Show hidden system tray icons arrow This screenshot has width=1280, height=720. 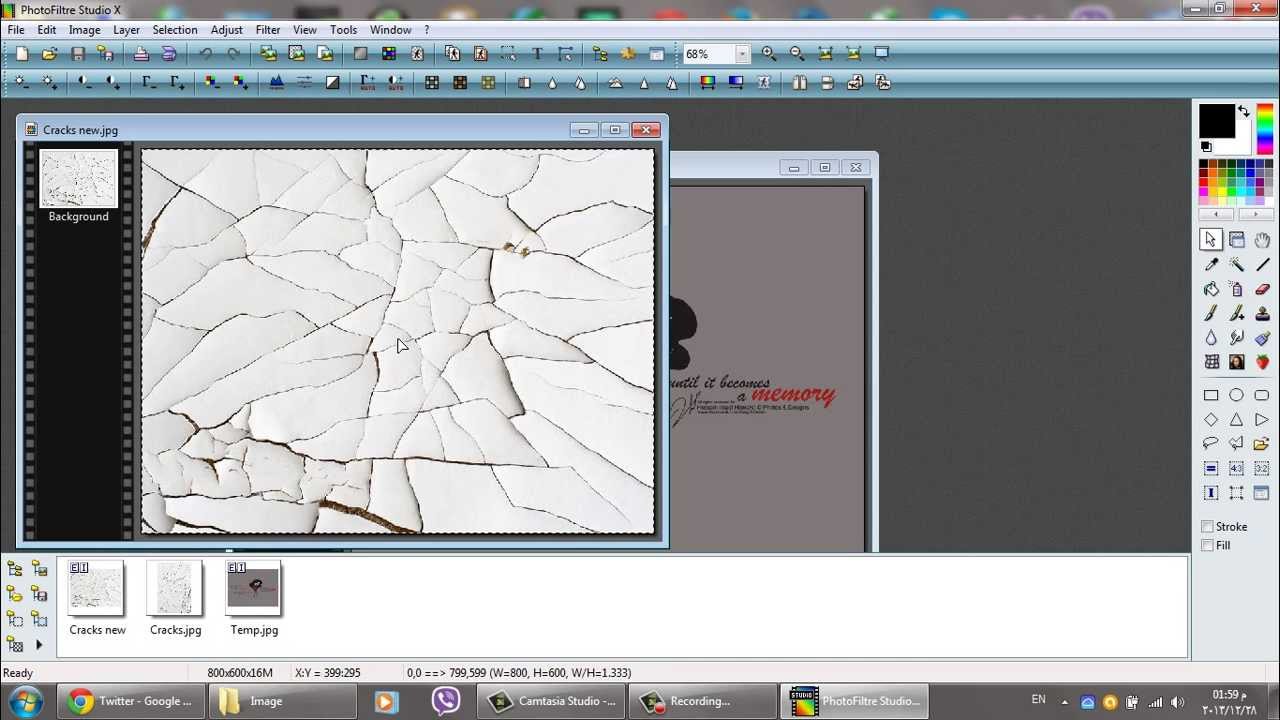pyautogui.click(x=1064, y=702)
